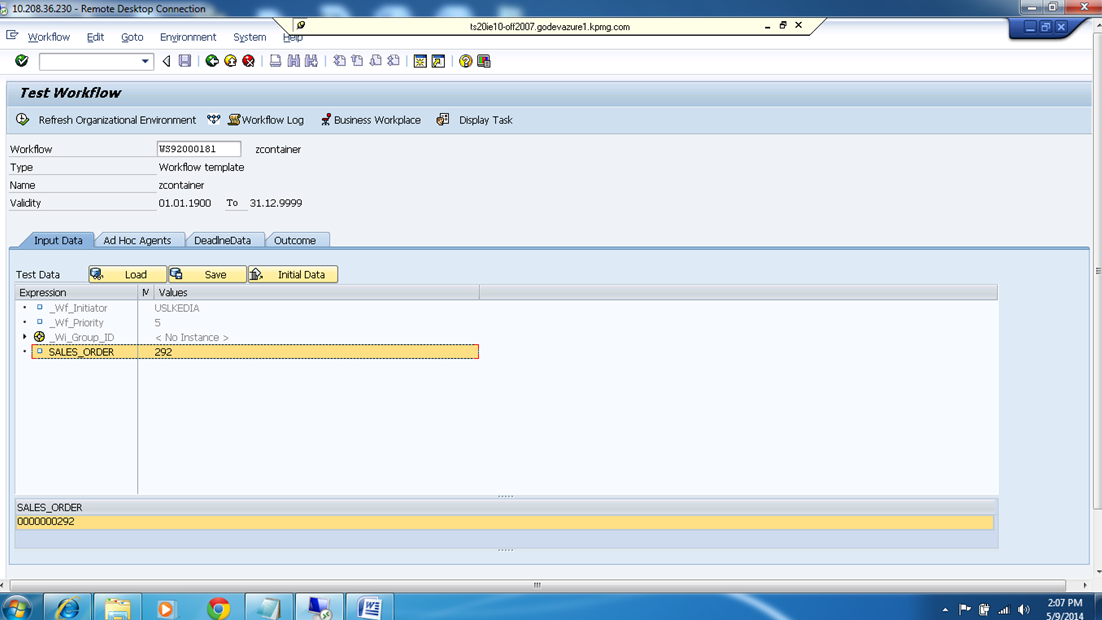This screenshot has width=1102, height=620.
Task: Select the Back navigation arrow icon
Action: pyautogui.click(x=164, y=61)
